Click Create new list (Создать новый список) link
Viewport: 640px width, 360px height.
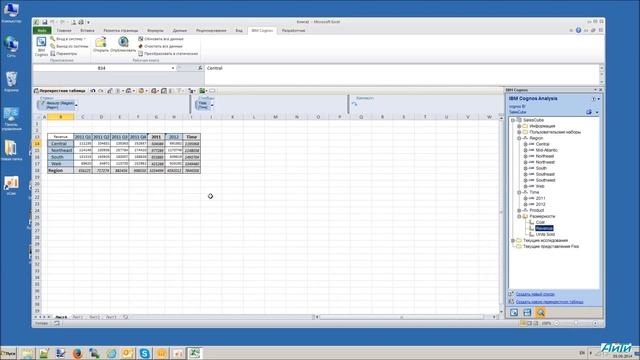point(535,294)
